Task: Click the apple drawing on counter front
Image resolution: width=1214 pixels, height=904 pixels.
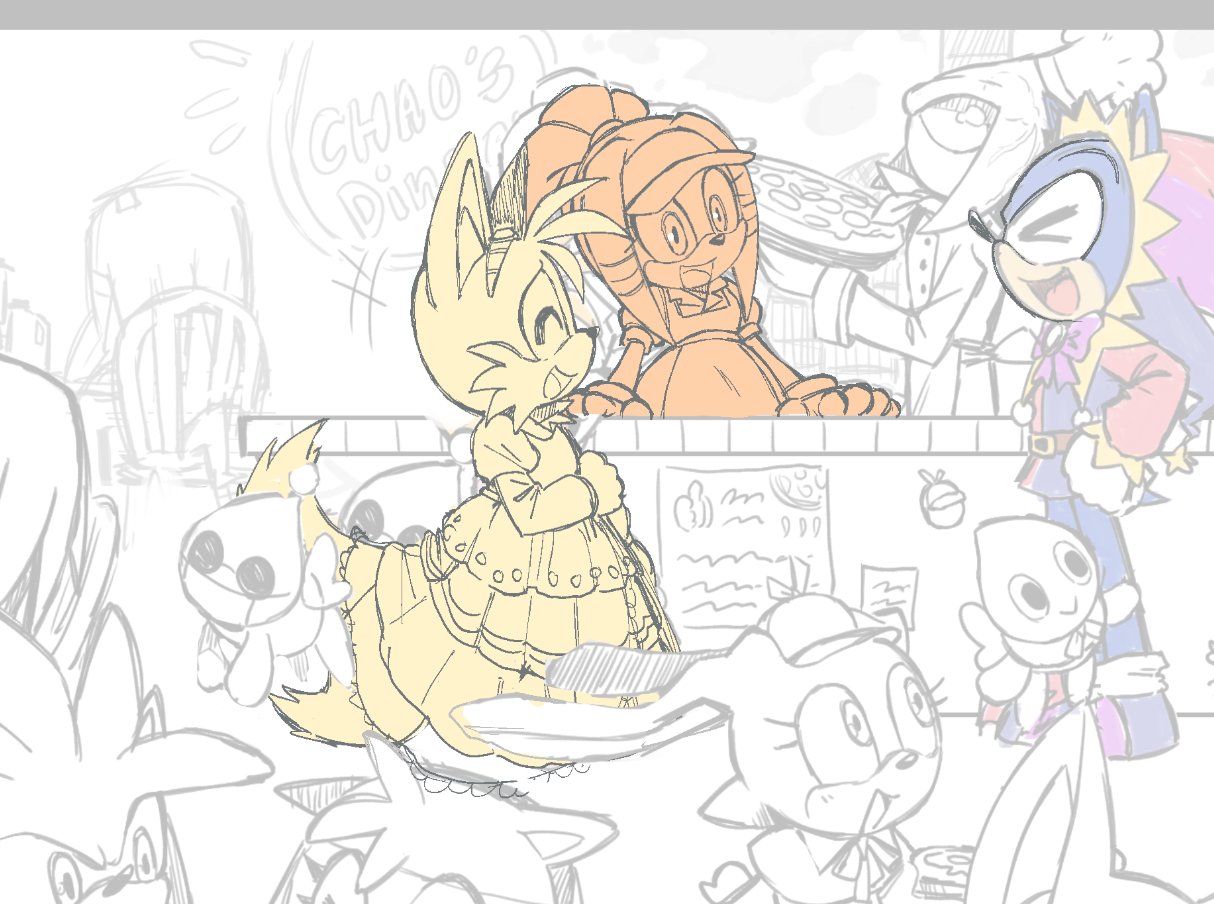Action: (942, 498)
